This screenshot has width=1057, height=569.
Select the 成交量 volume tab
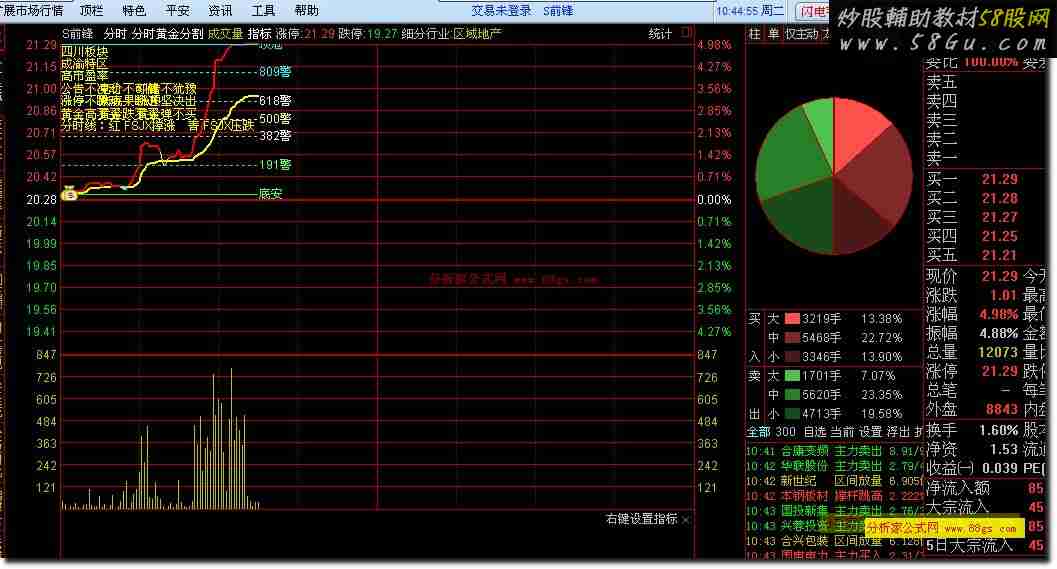pyautogui.click(x=225, y=34)
